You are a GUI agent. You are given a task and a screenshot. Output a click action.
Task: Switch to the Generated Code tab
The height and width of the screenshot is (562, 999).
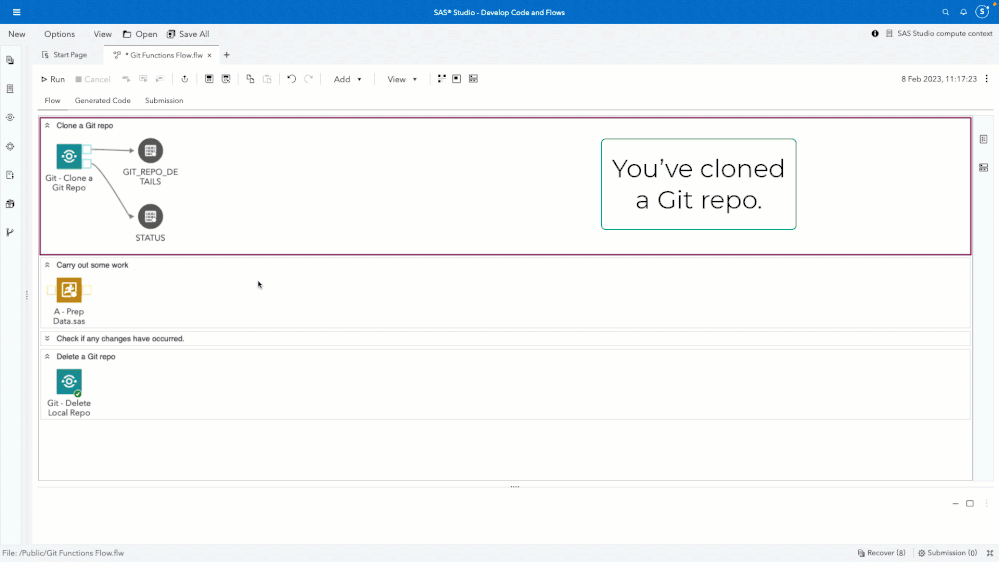(103, 101)
